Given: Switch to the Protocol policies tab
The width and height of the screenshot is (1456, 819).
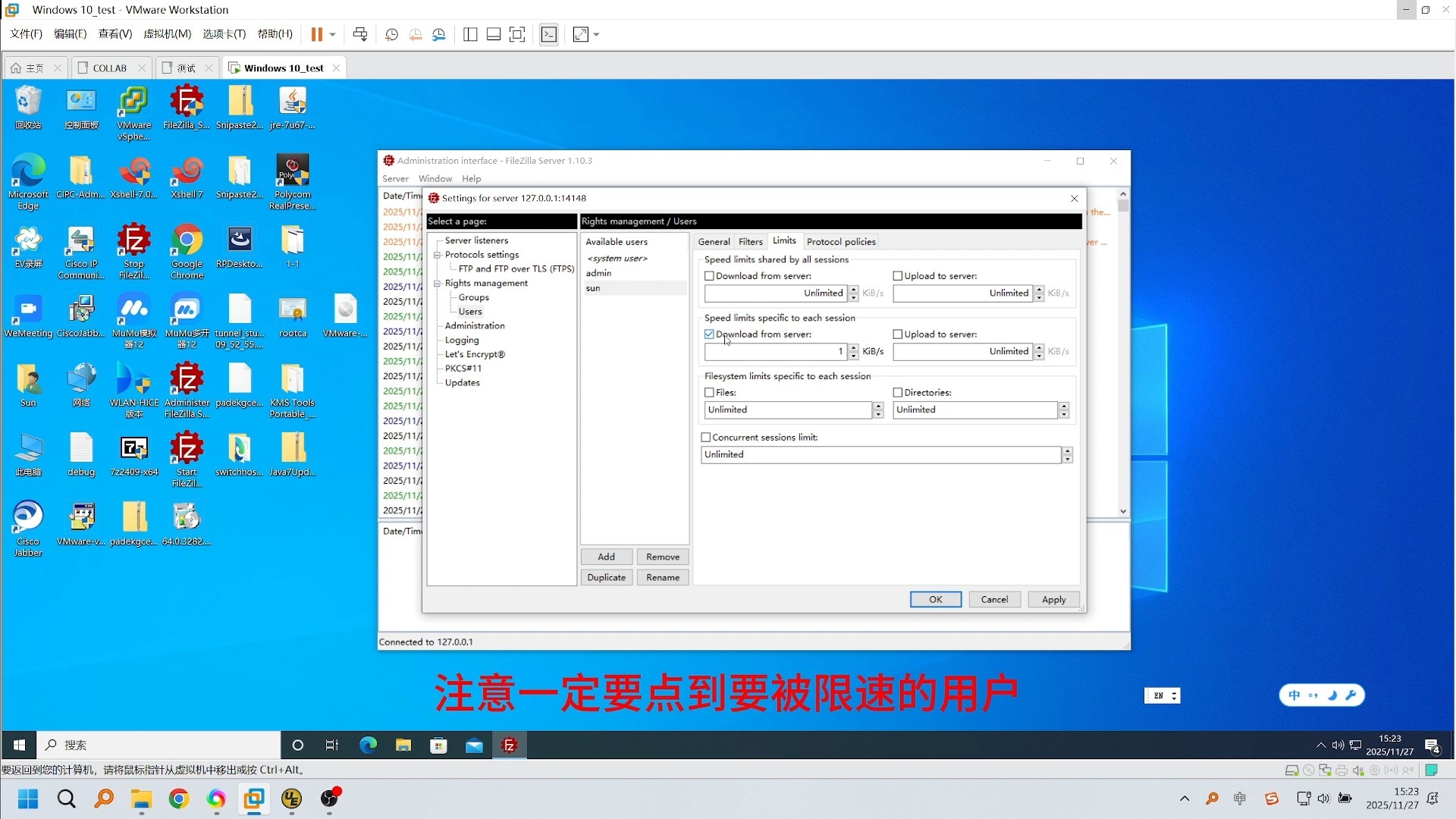Looking at the screenshot, I should pyautogui.click(x=841, y=242).
